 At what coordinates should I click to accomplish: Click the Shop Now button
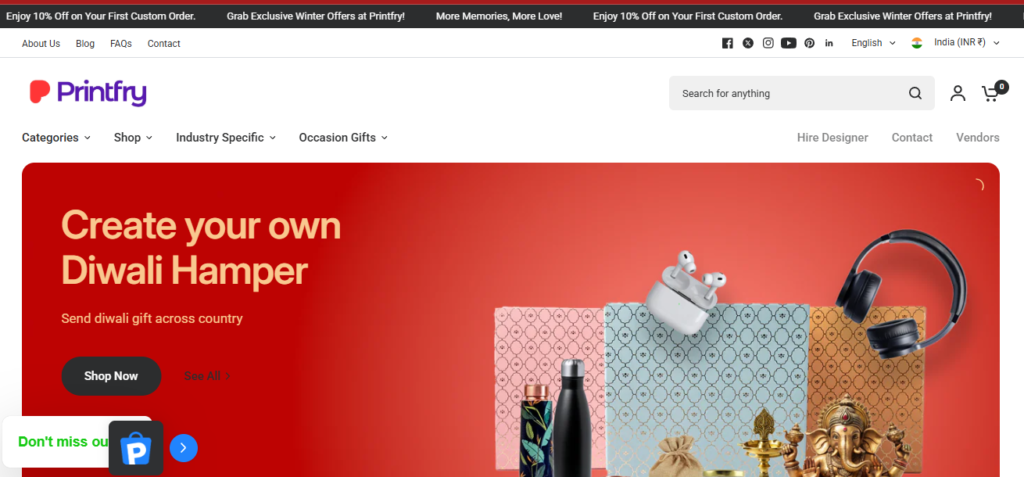pos(111,376)
